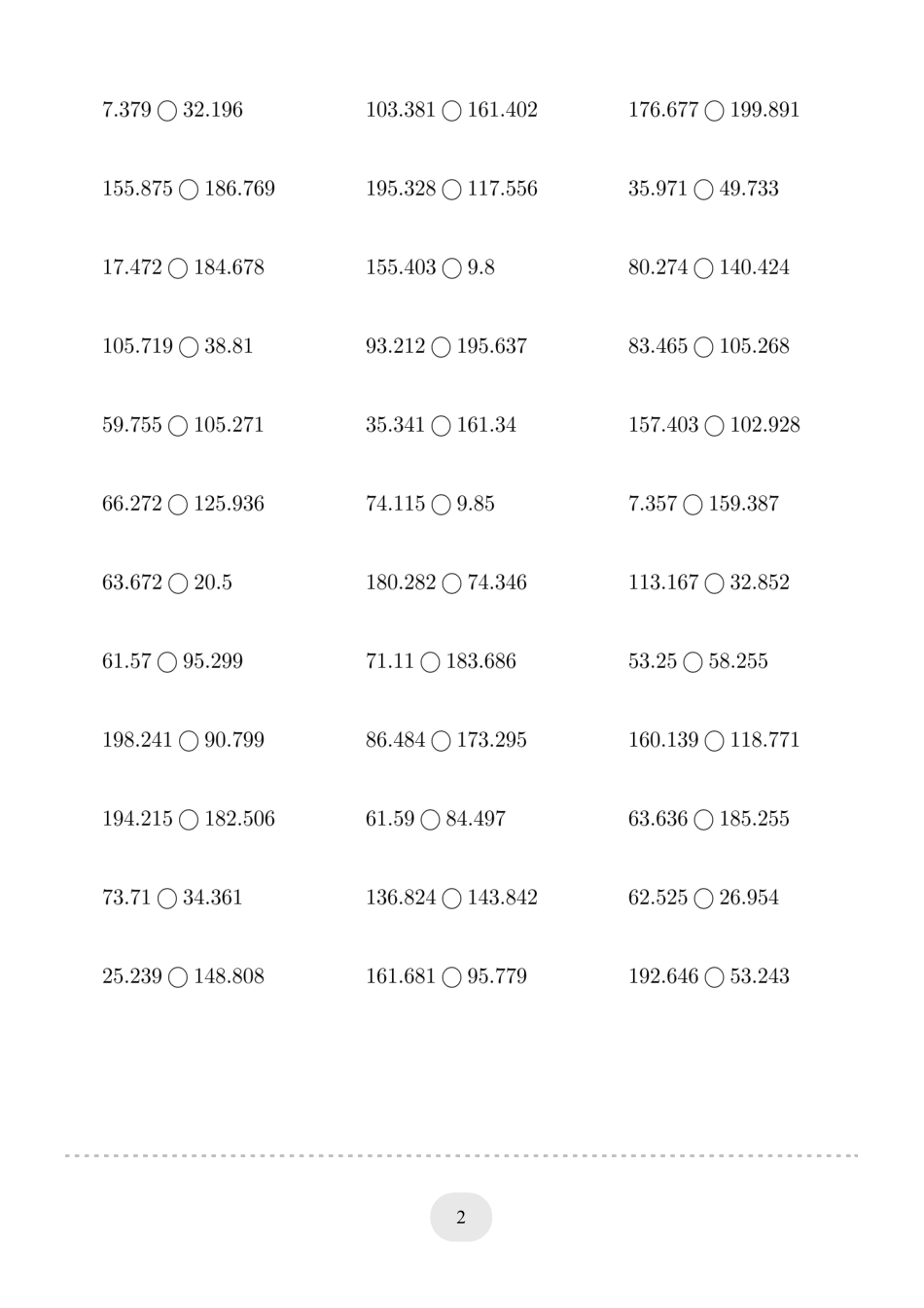Click the circle between 176.677 and 199.891
Screen dimensions: 924x1308
[714, 111]
